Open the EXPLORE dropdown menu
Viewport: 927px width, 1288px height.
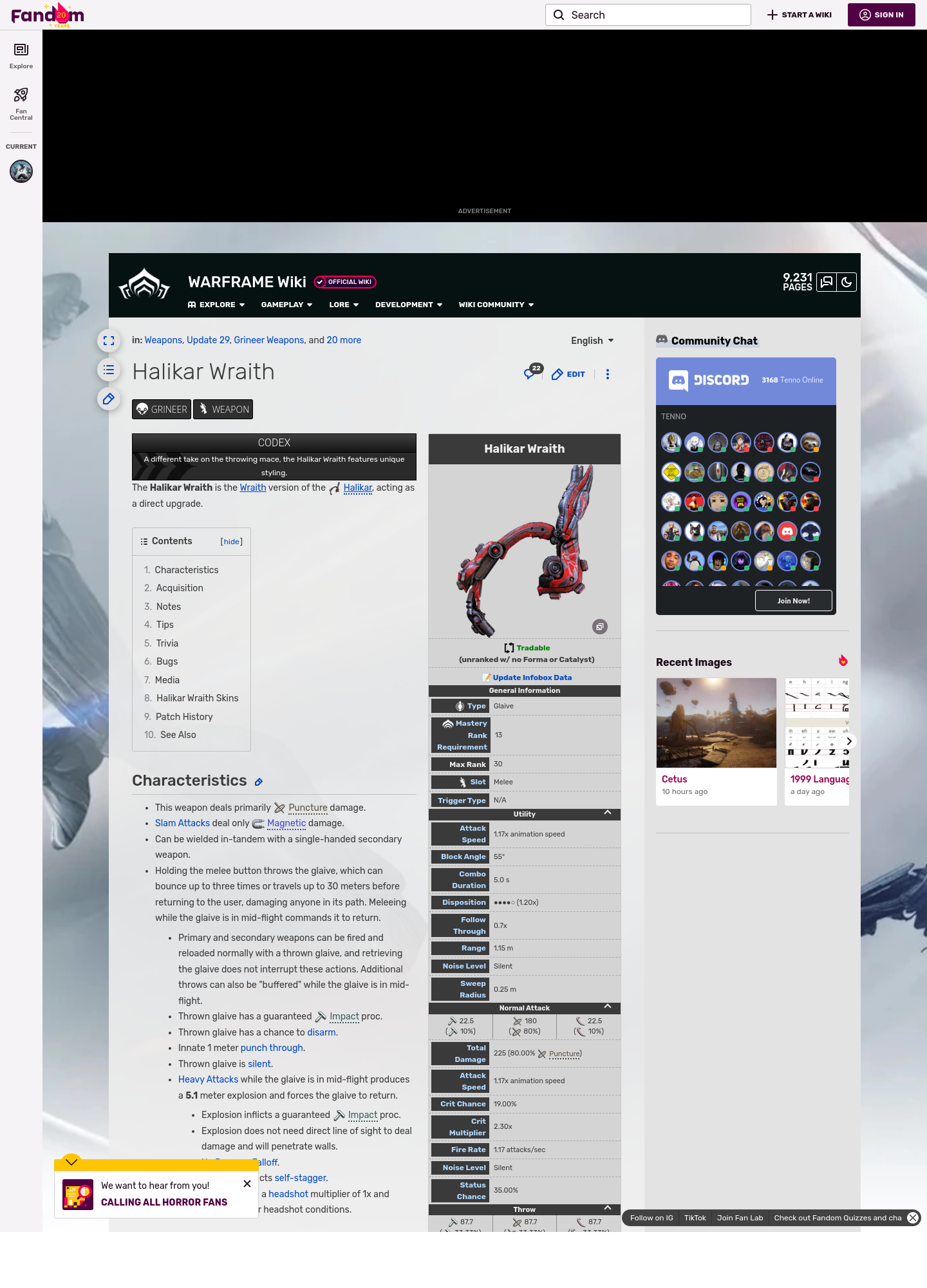tap(216, 305)
